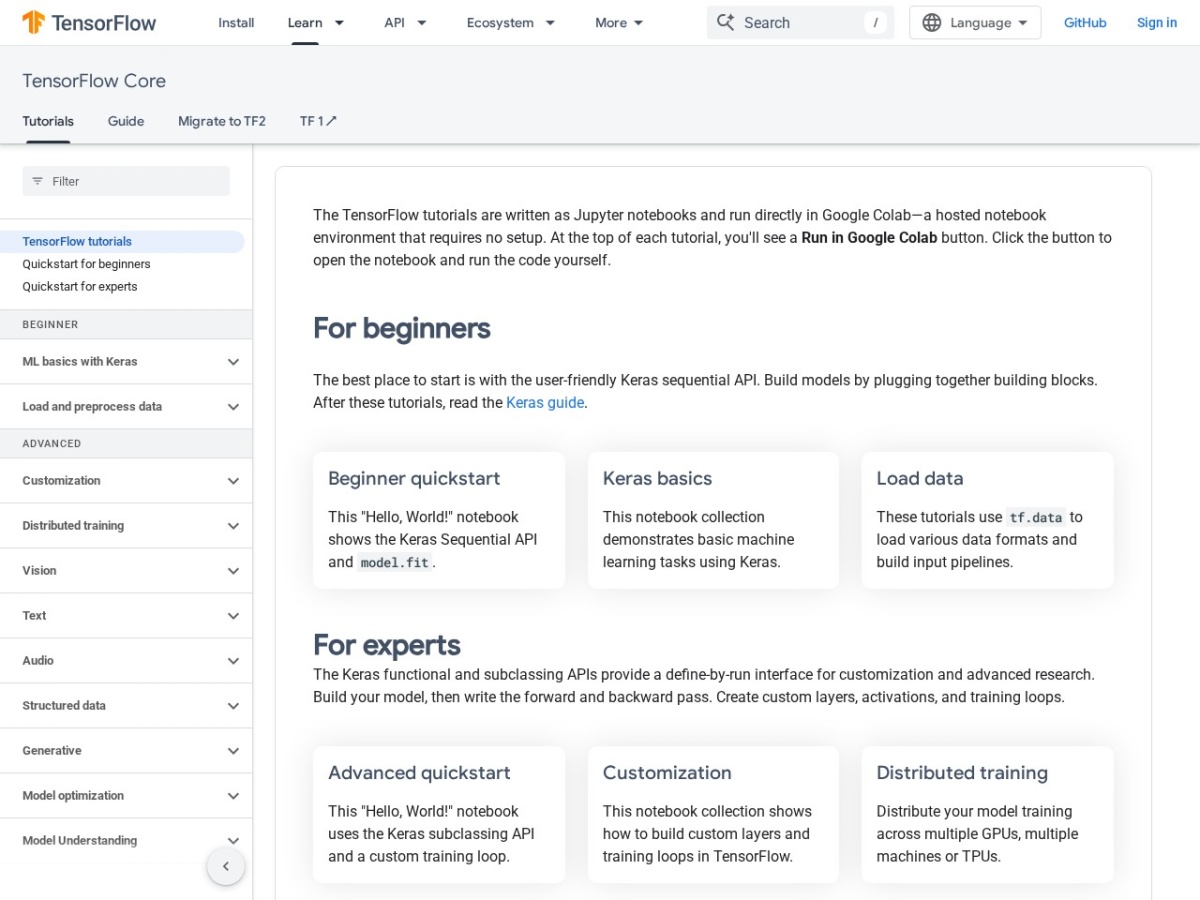The image size is (1200, 900).
Task: Click the search magnifier icon
Action: click(726, 22)
